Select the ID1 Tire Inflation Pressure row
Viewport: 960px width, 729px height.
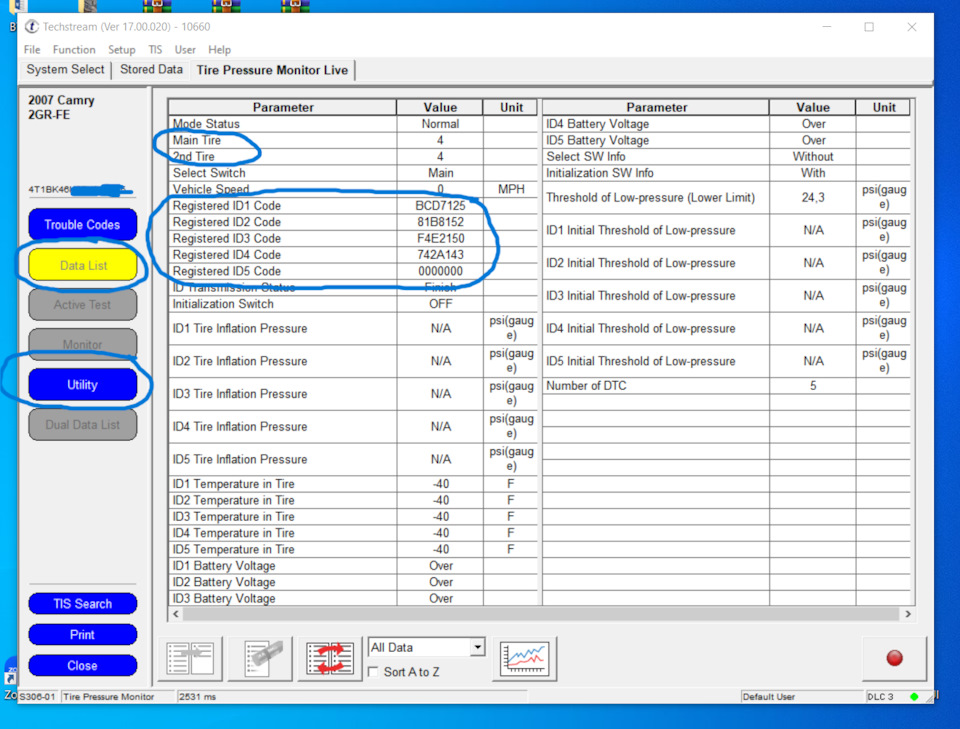[353, 329]
